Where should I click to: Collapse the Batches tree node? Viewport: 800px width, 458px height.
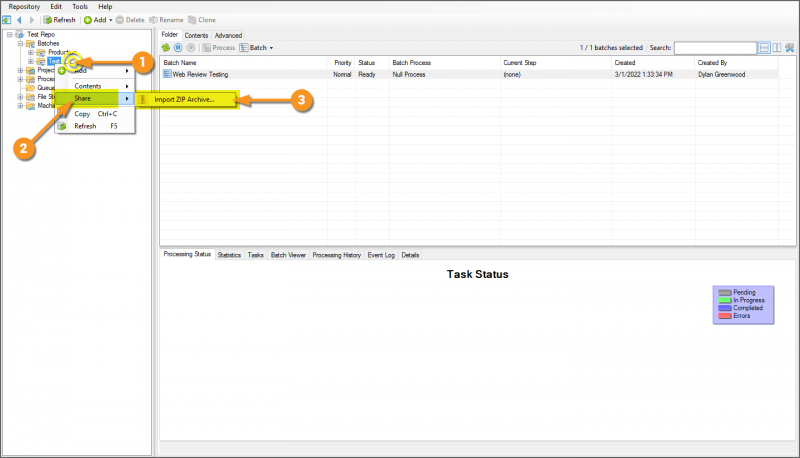point(20,43)
